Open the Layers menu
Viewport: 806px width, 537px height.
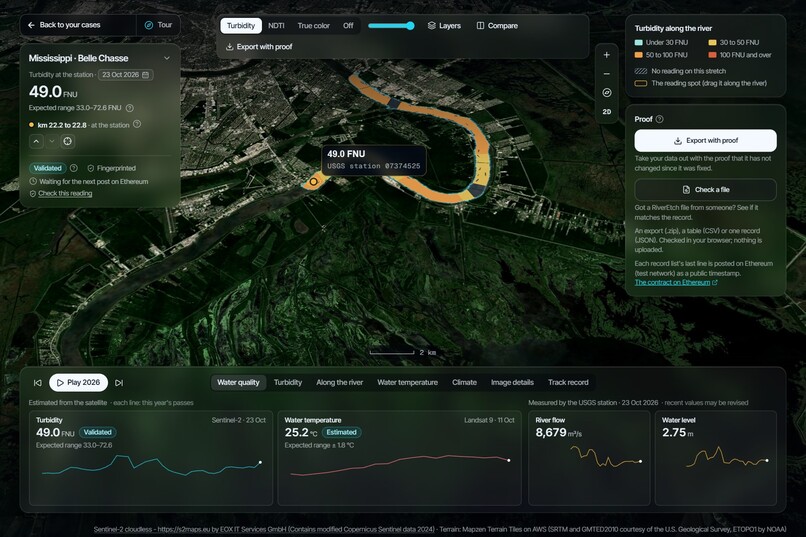click(x=444, y=26)
